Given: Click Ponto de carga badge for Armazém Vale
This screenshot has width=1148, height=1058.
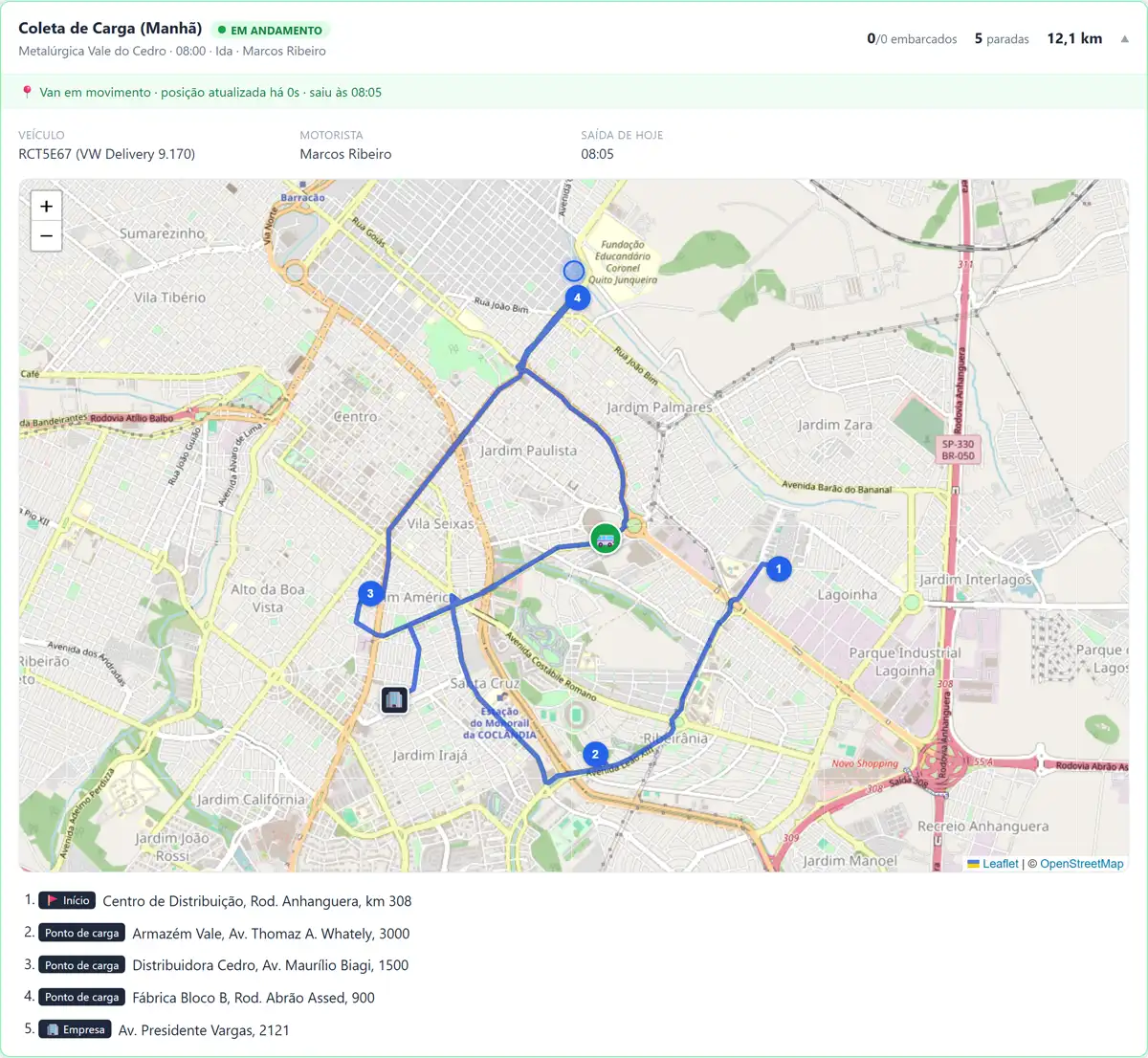Looking at the screenshot, I should click(x=81, y=933).
